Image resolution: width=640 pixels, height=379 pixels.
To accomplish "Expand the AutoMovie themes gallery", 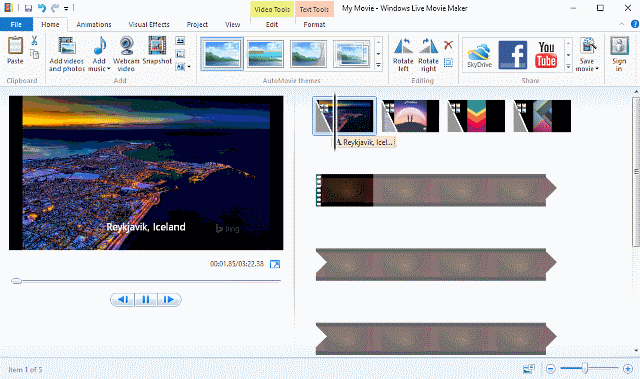I will tap(378, 65).
